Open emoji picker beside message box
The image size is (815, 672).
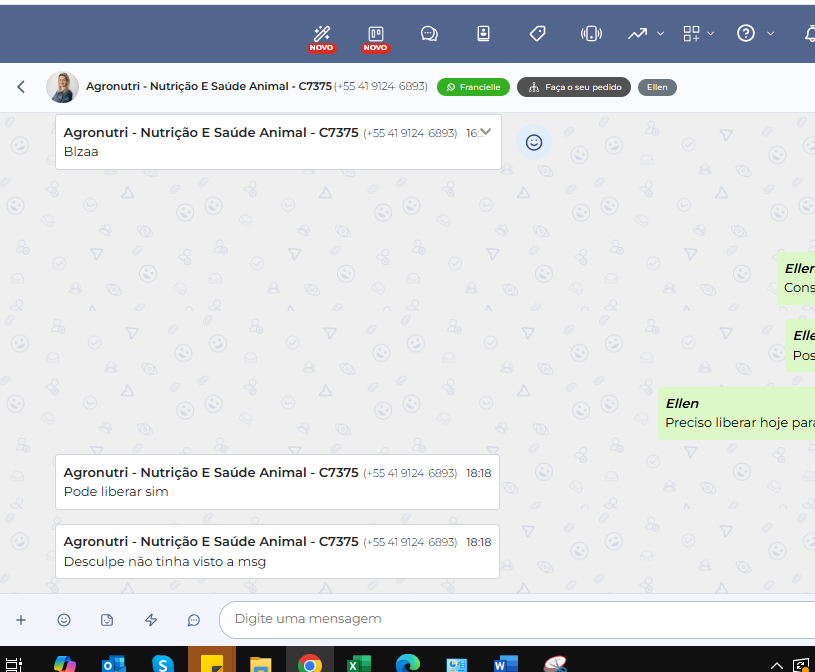pos(64,620)
